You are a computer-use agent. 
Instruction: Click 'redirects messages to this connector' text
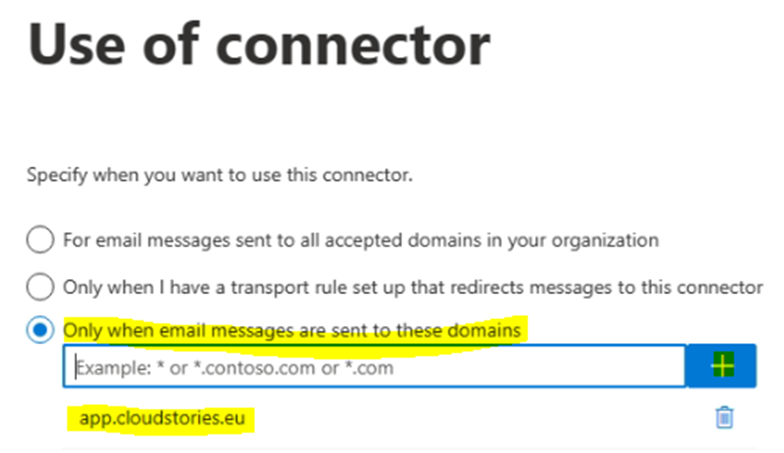[622, 287]
